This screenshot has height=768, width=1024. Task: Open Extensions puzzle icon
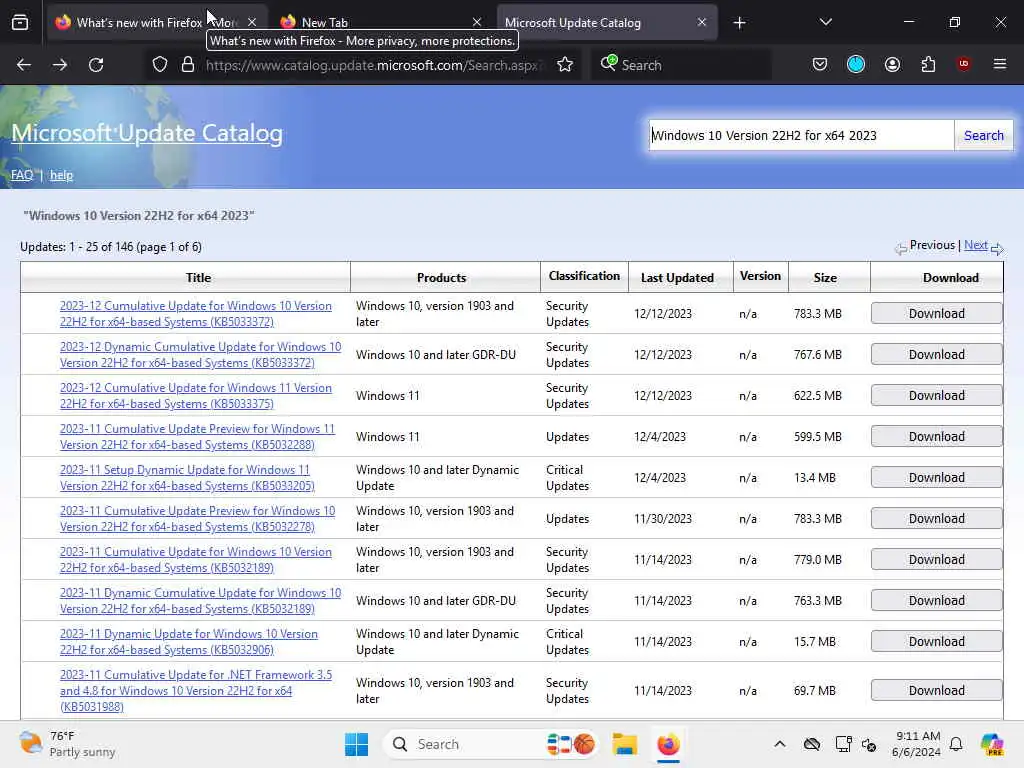pyautogui.click(x=928, y=65)
